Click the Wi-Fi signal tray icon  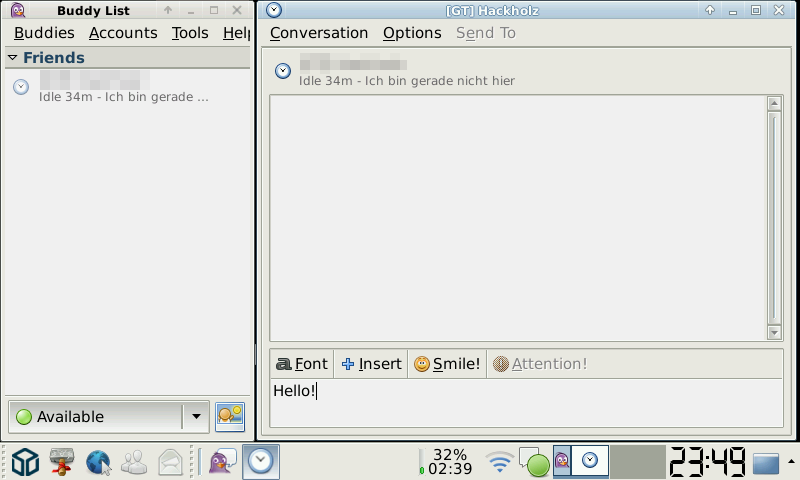499,462
